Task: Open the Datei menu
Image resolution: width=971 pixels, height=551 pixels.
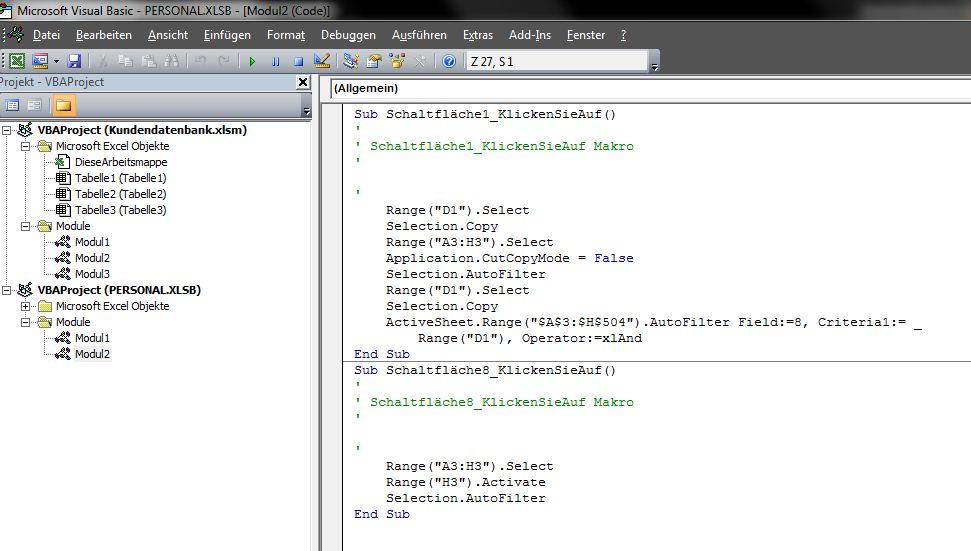Action: pyautogui.click(x=46, y=35)
